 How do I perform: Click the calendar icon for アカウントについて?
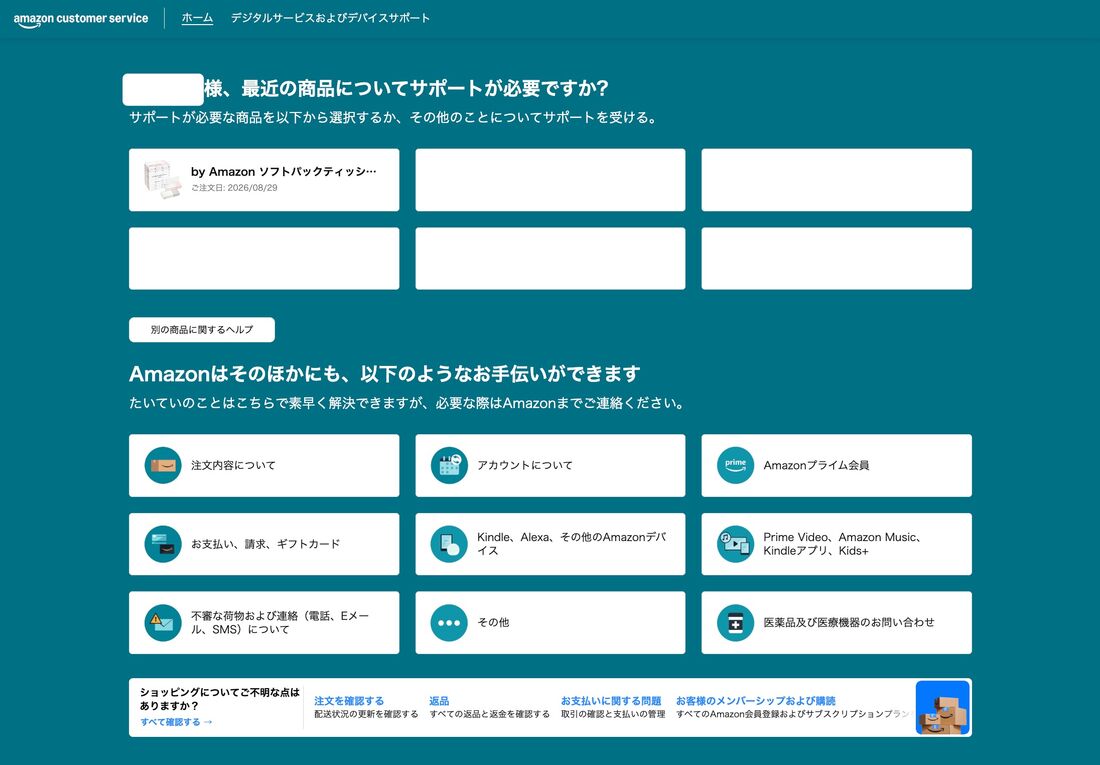tap(449, 465)
